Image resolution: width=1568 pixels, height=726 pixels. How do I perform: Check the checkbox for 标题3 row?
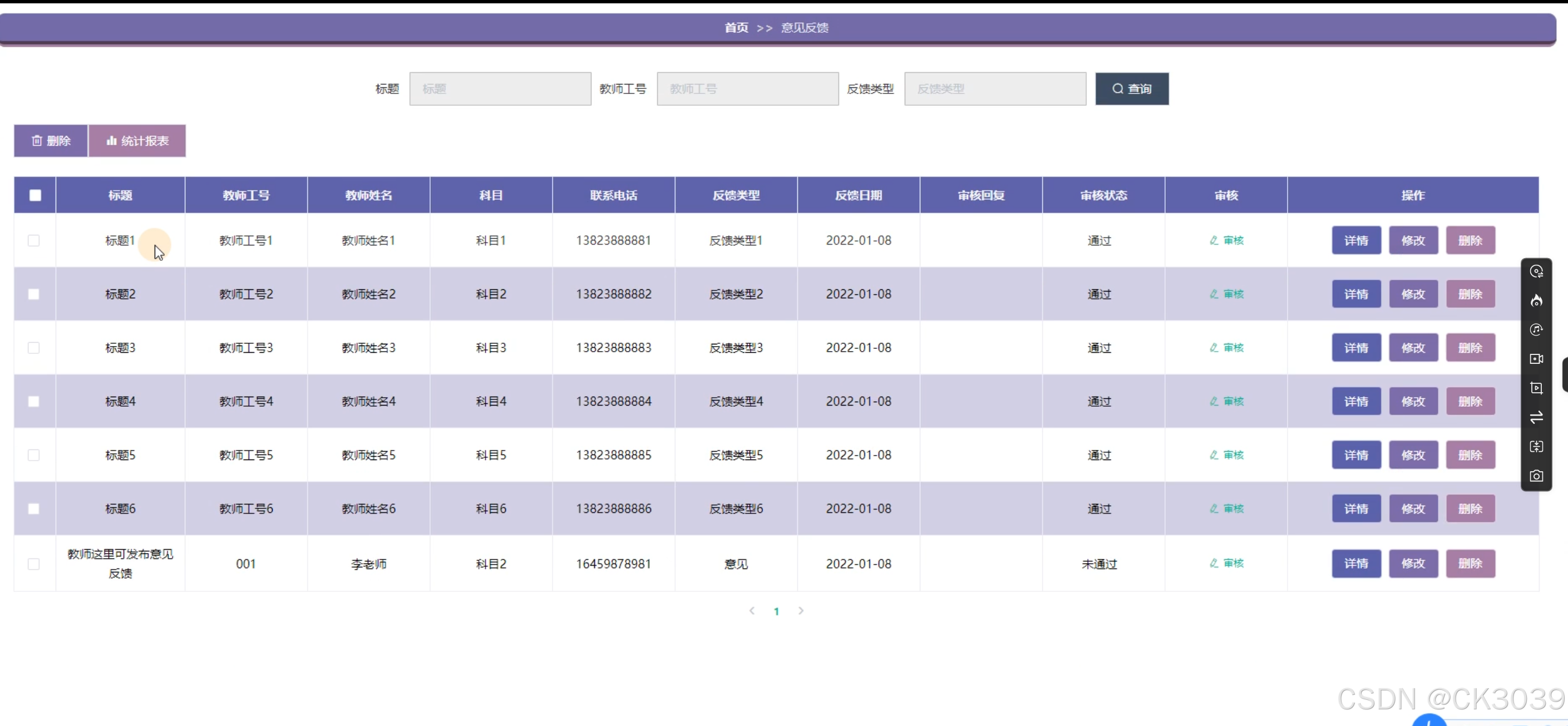[x=34, y=348]
